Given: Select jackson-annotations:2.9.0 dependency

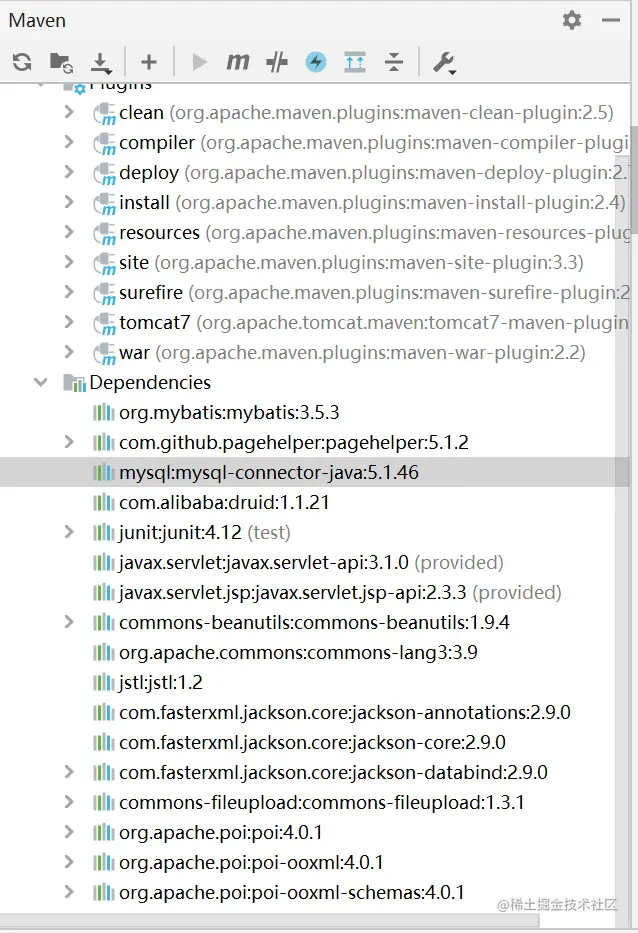Looking at the screenshot, I should click(x=345, y=712).
